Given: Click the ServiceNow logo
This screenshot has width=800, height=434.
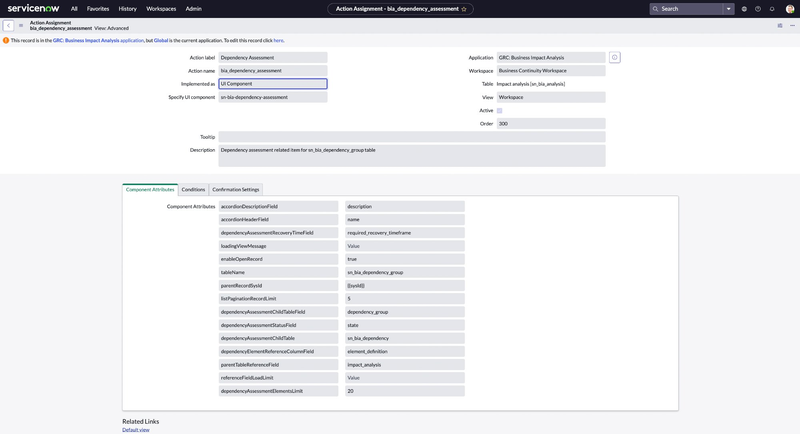Looking at the screenshot, I should [33, 8].
